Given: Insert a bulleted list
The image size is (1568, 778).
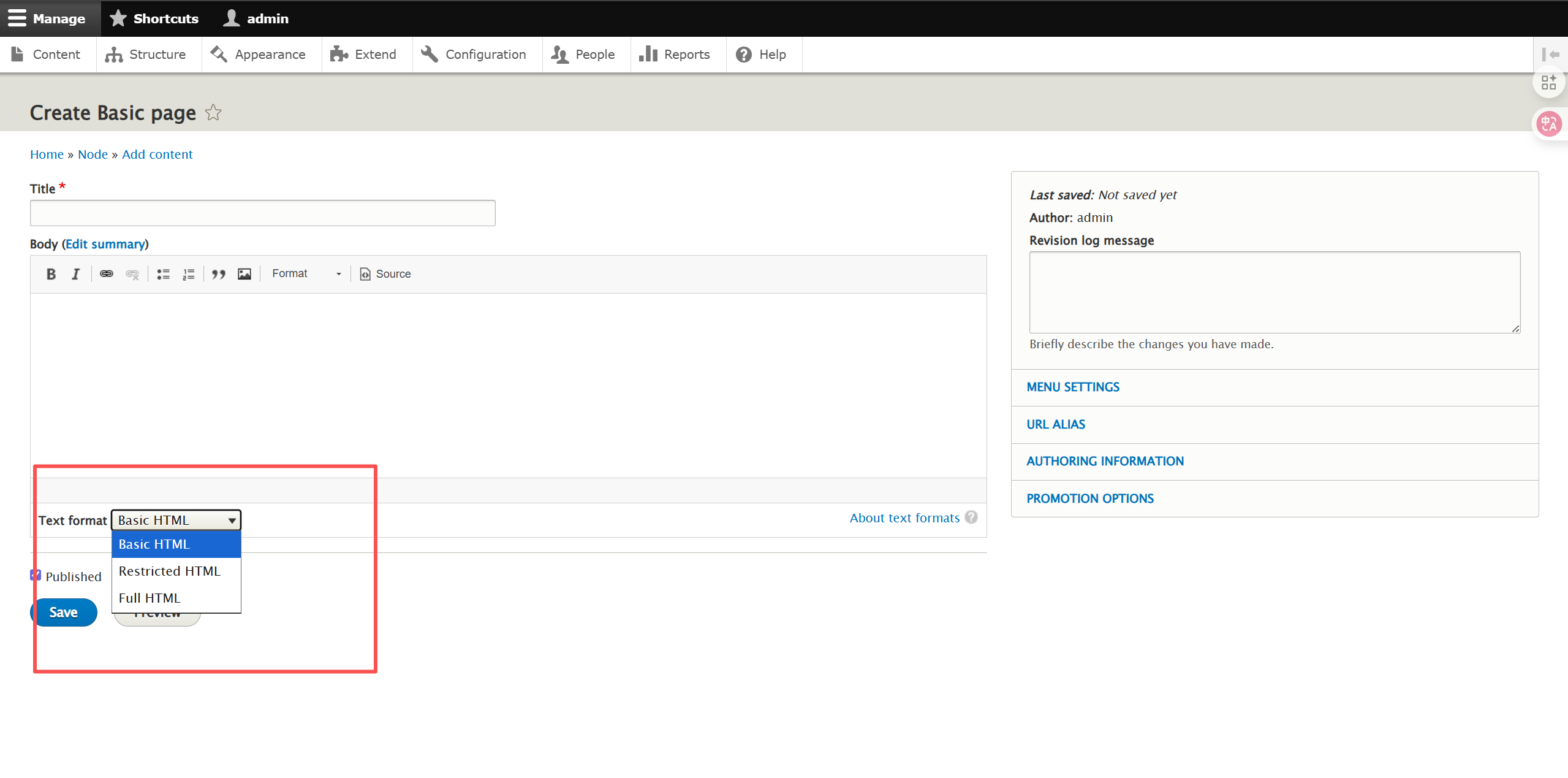Looking at the screenshot, I should (x=163, y=274).
